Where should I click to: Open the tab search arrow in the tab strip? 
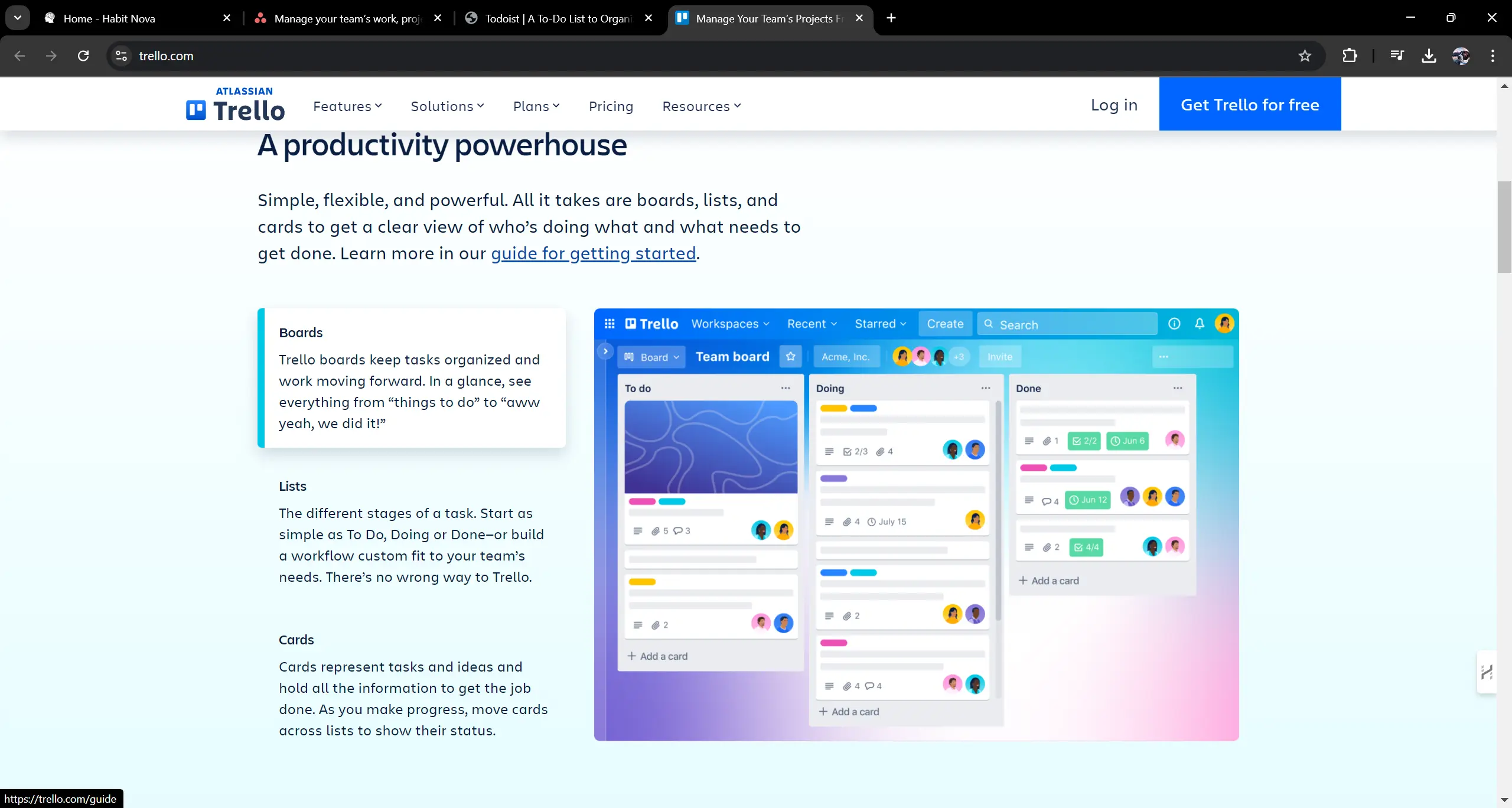[18, 18]
